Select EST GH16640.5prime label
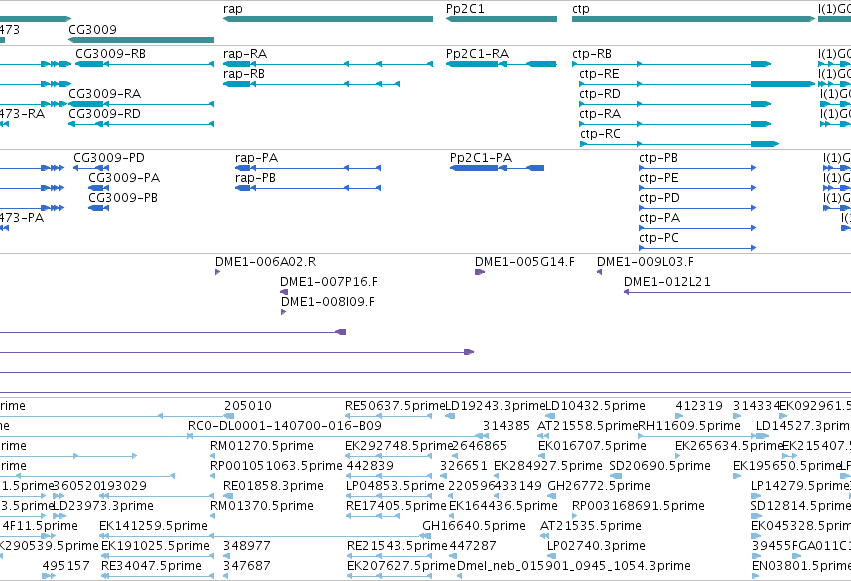Image resolution: width=851 pixels, height=581 pixels. 474,526
